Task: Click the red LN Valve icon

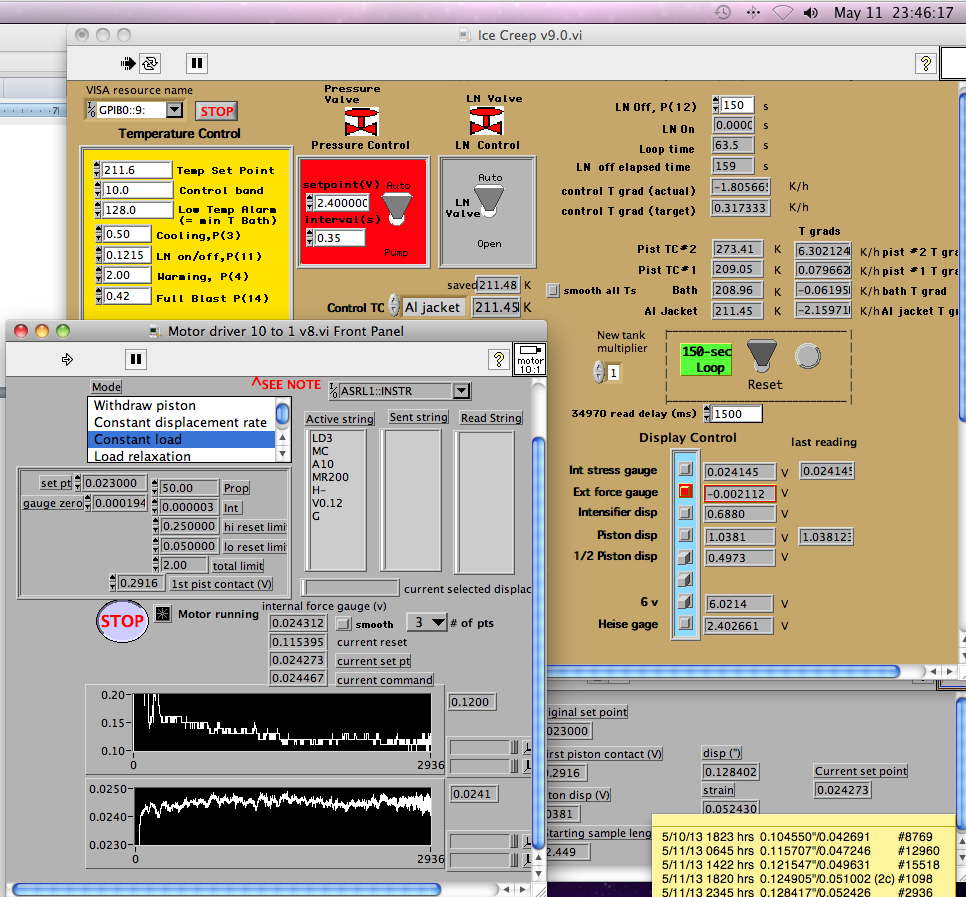Action: (x=485, y=121)
